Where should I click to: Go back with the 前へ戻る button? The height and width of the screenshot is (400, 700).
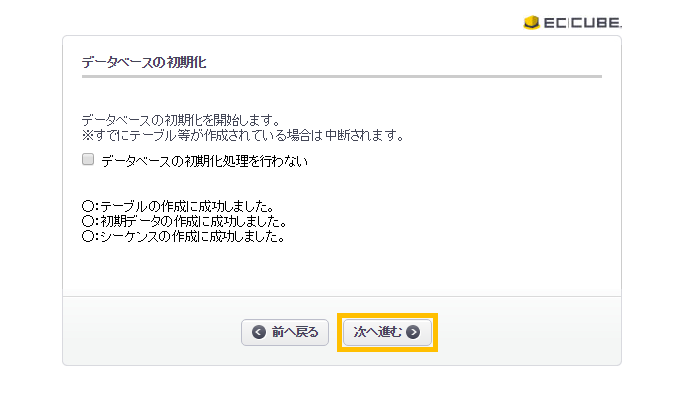285,332
